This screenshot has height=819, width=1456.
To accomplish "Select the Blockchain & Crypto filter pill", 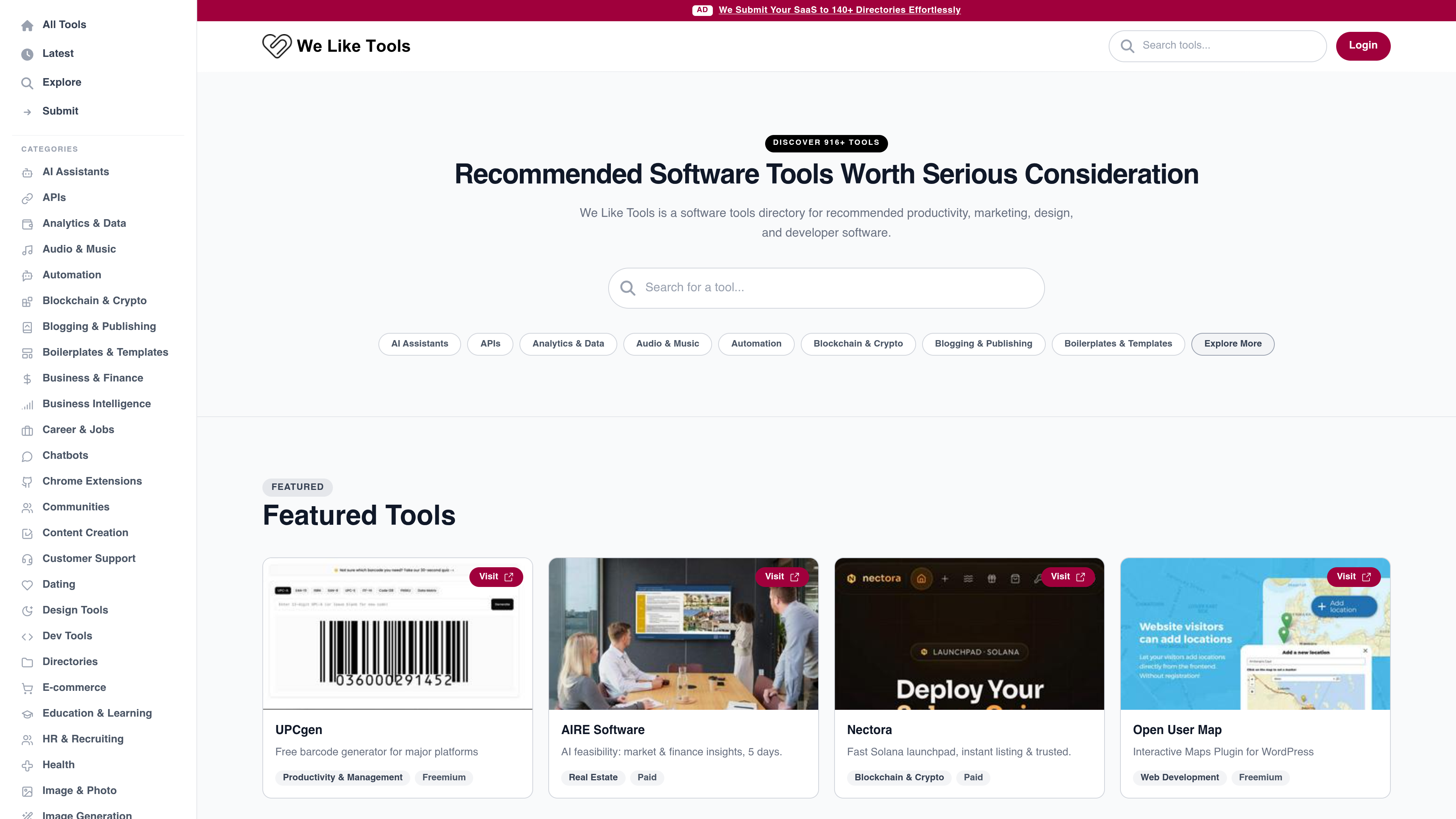I will pos(858,344).
